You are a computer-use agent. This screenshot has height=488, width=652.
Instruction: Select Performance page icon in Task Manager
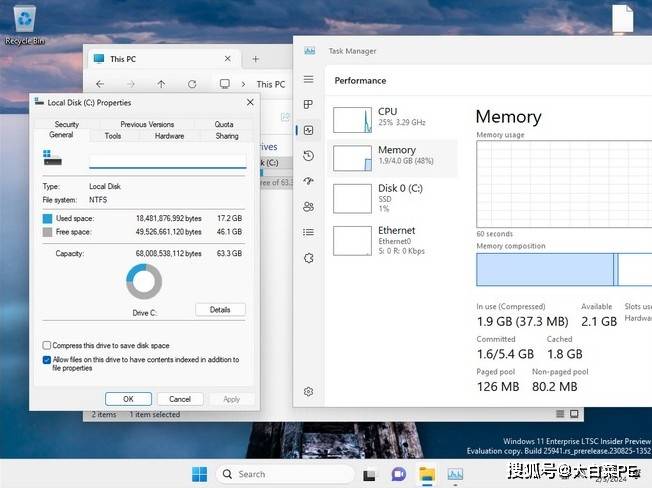coord(309,131)
